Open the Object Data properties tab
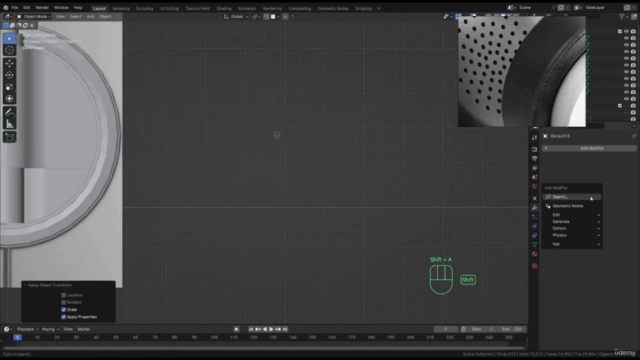Viewport: 640px width, 360px height. 535,244
